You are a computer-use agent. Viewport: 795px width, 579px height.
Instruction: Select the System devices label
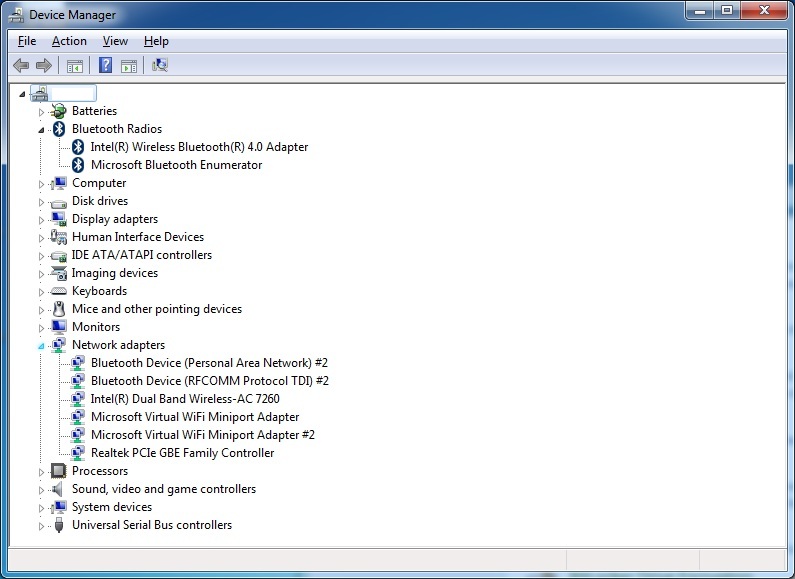[x=112, y=507]
